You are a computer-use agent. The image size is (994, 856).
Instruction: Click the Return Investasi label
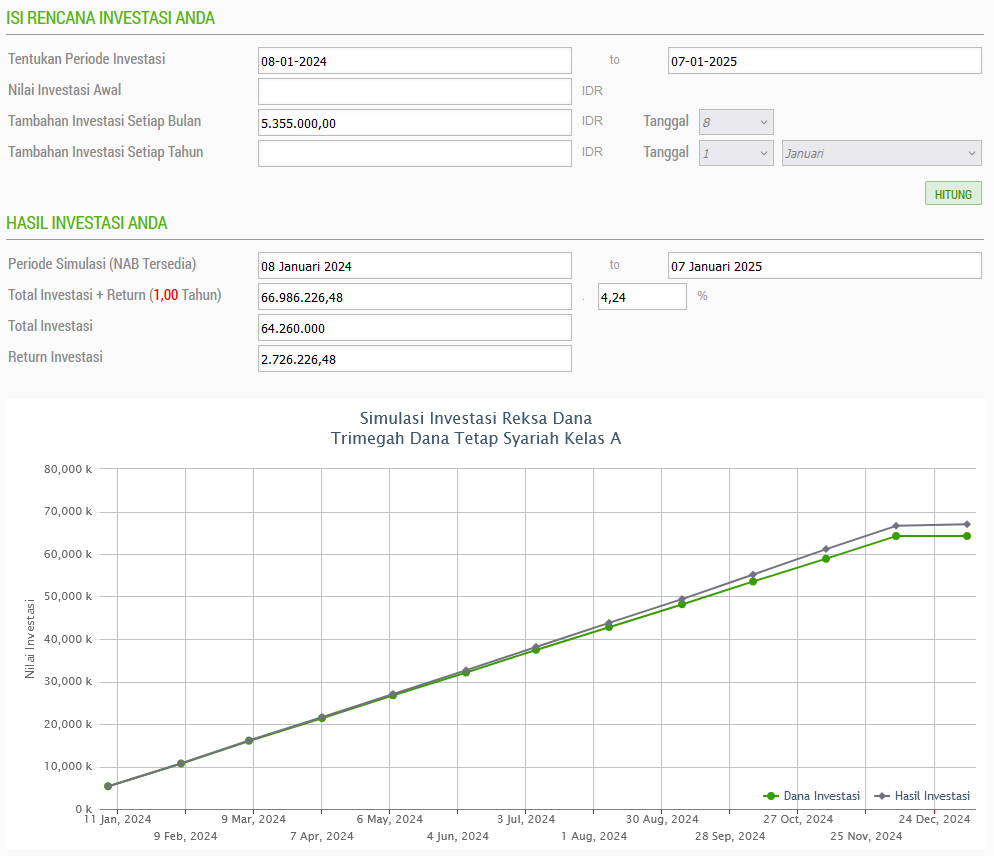pos(55,357)
